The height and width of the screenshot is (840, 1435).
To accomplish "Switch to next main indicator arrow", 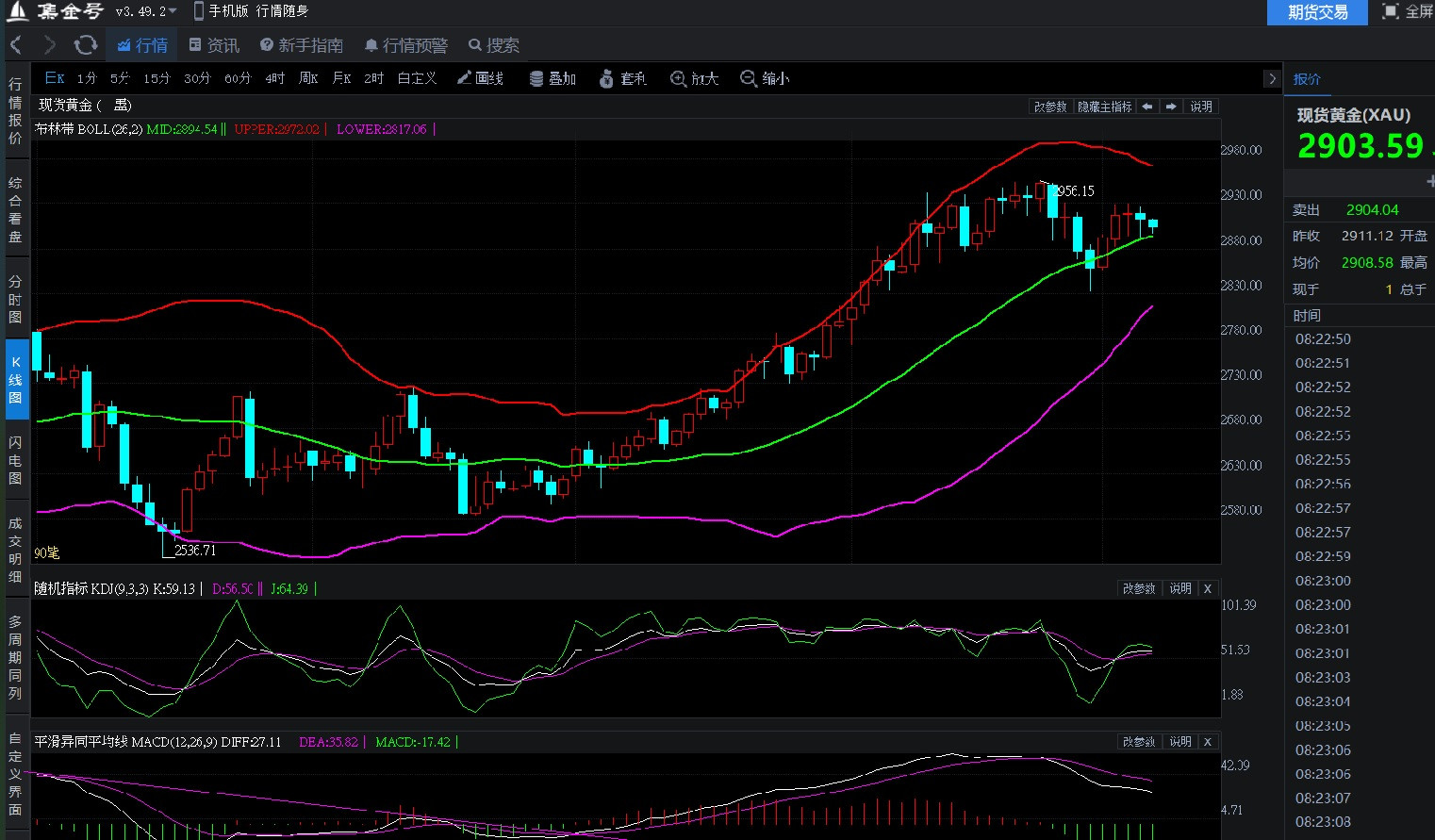I will pos(1171,107).
